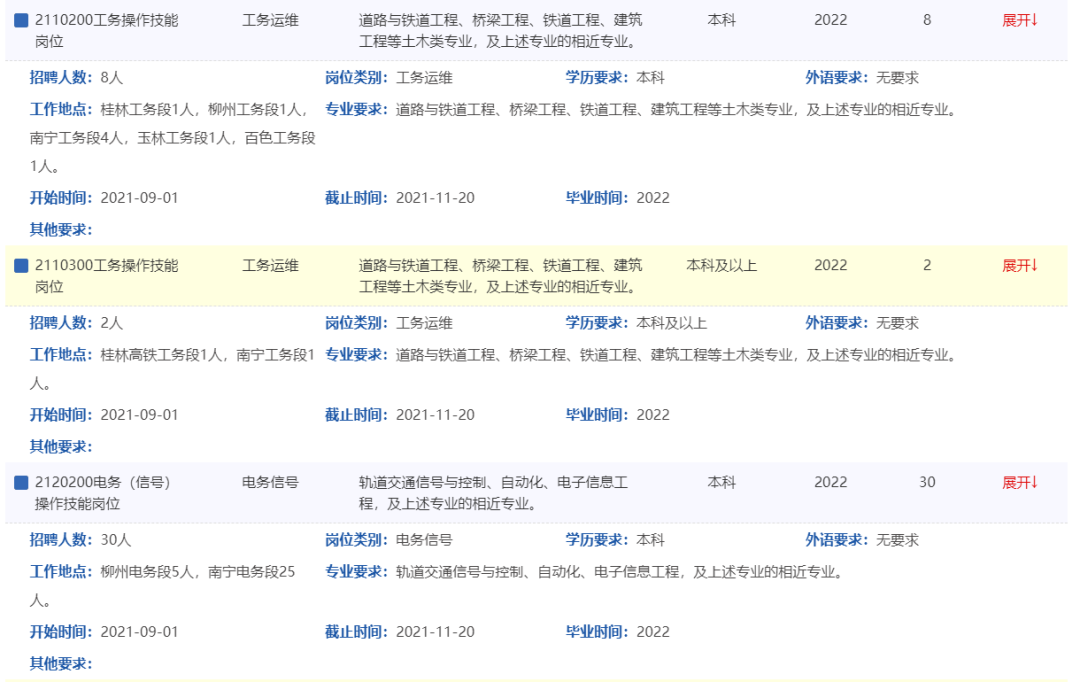The width and height of the screenshot is (1080, 682).
Task: Click 工作地点 text starting 桂林工务段1人
Action: (x=172, y=110)
